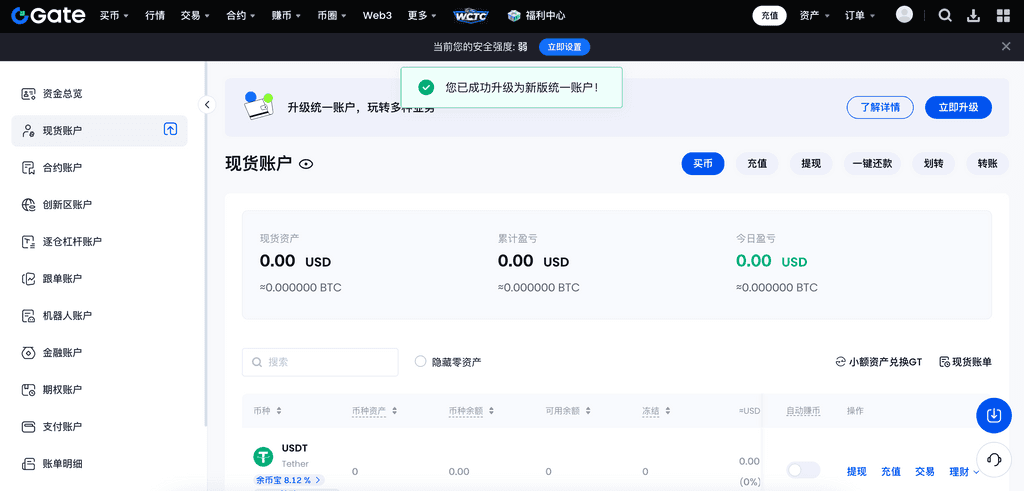1024x491 pixels.
Task: Enable the USDT 自动赚币 switch
Action: click(802, 470)
